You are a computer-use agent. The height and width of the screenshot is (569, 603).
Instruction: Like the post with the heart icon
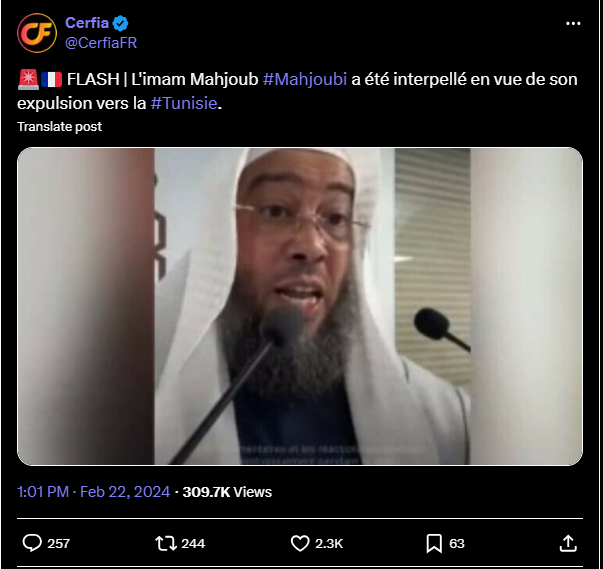click(x=300, y=544)
